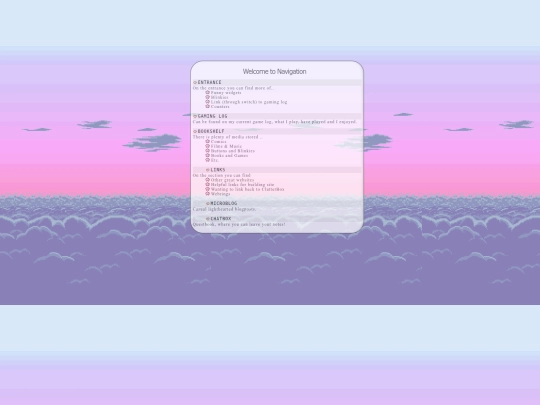Select the 'Books and Games' list item
The height and width of the screenshot is (405, 540).
[x=229, y=156]
